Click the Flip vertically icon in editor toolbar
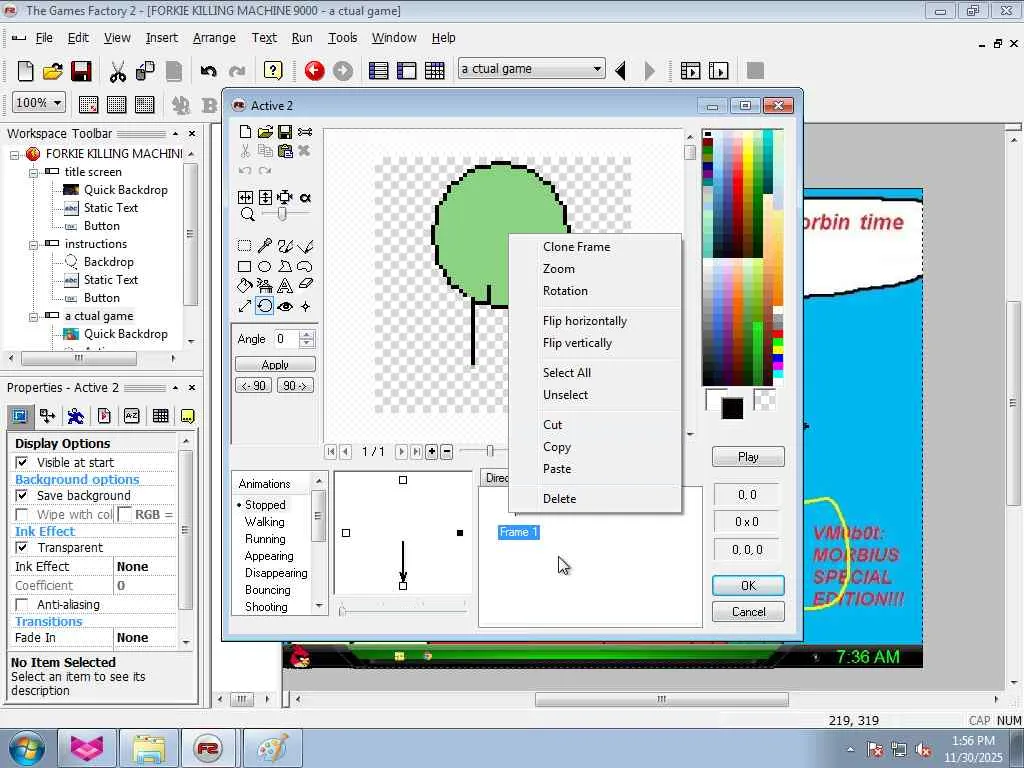 [265, 197]
